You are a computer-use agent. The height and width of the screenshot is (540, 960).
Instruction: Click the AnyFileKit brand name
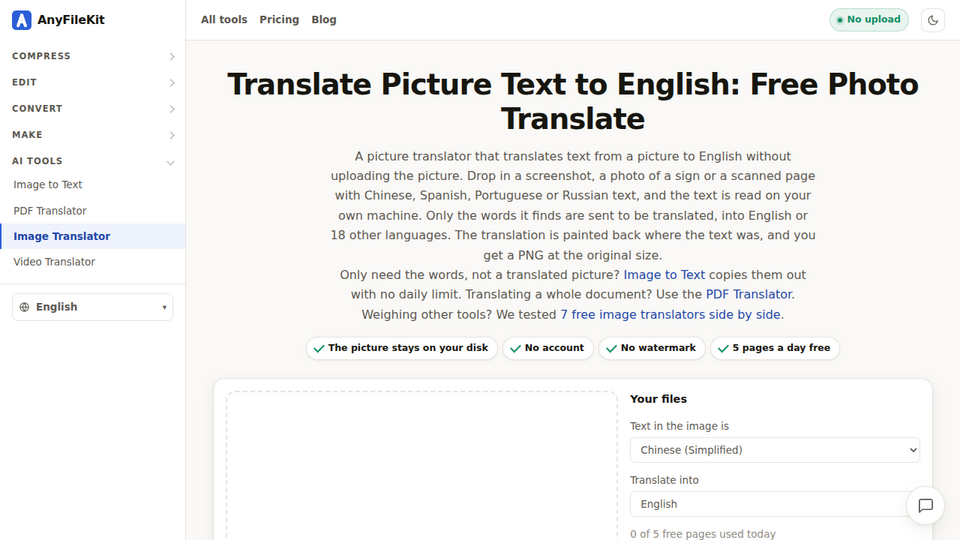pyautogui.click(x=71, y=20)
